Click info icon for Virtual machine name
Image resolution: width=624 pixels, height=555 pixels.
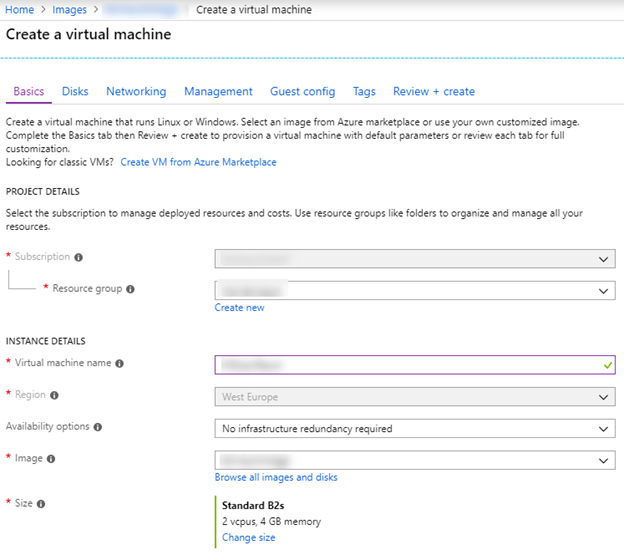[120, 364]
